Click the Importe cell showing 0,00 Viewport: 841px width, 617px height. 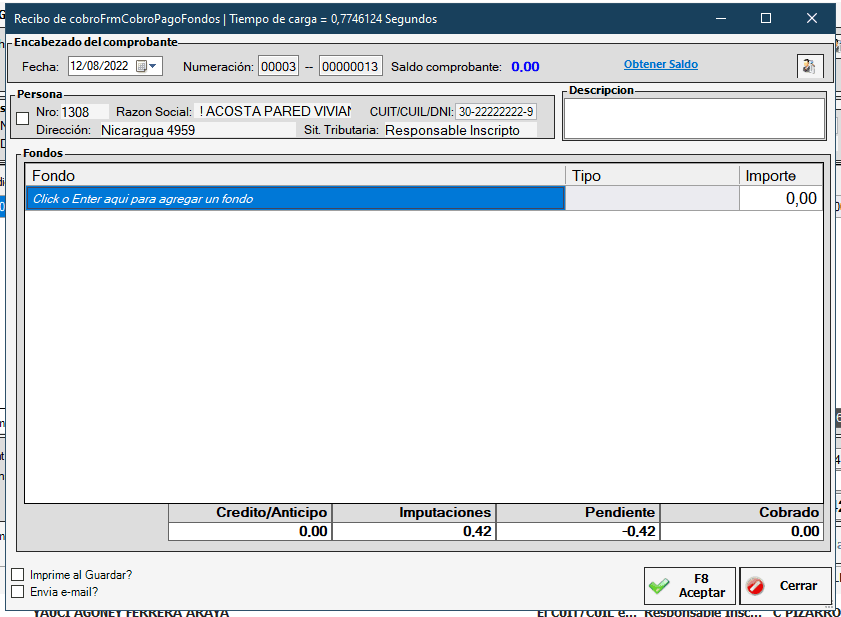pos(781,199)
